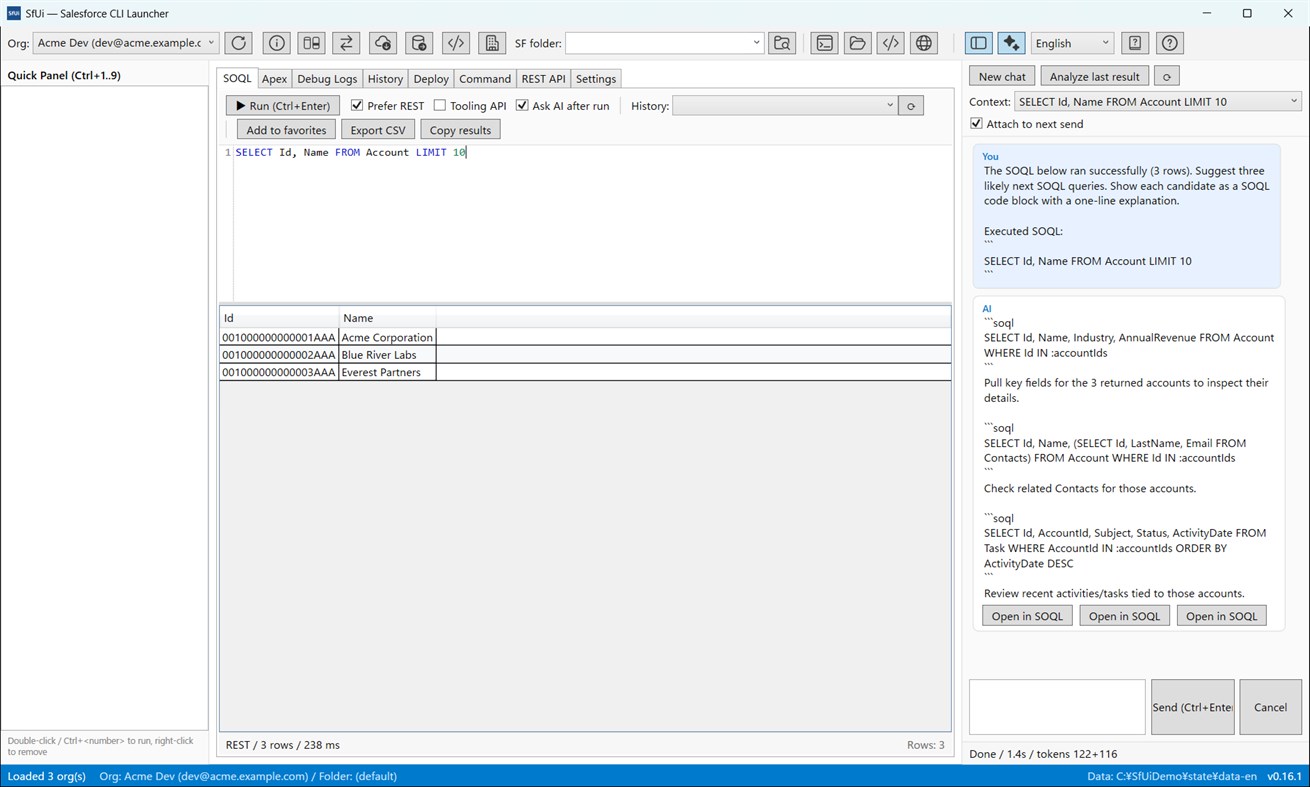Click the code brackets icon beside the building icon
This screenshot has height=787, width=1310.
pos(456,43)
